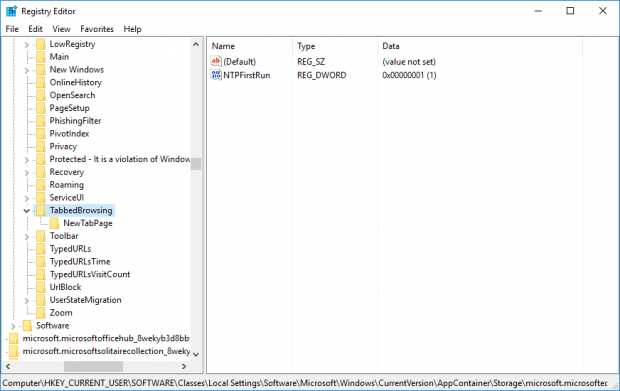Viewport: 620px width, 391px height.
Task: Click the PageSetup folder icon
Action: point(41,108)
